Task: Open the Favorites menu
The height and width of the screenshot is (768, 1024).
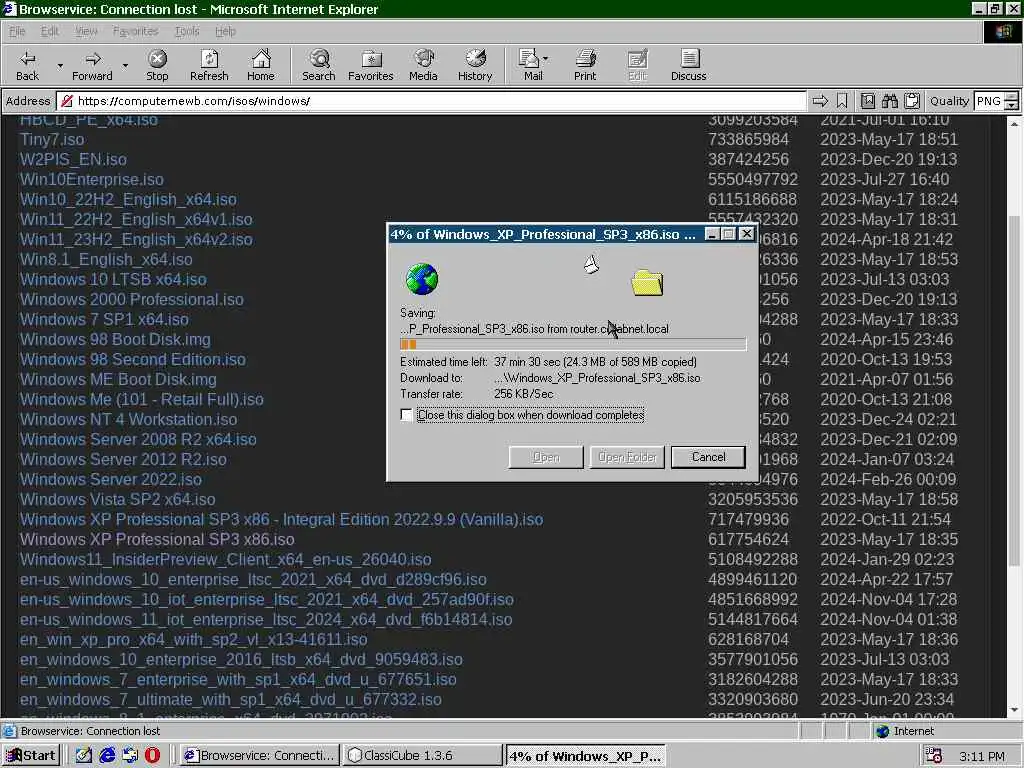Action: point(135,31)
